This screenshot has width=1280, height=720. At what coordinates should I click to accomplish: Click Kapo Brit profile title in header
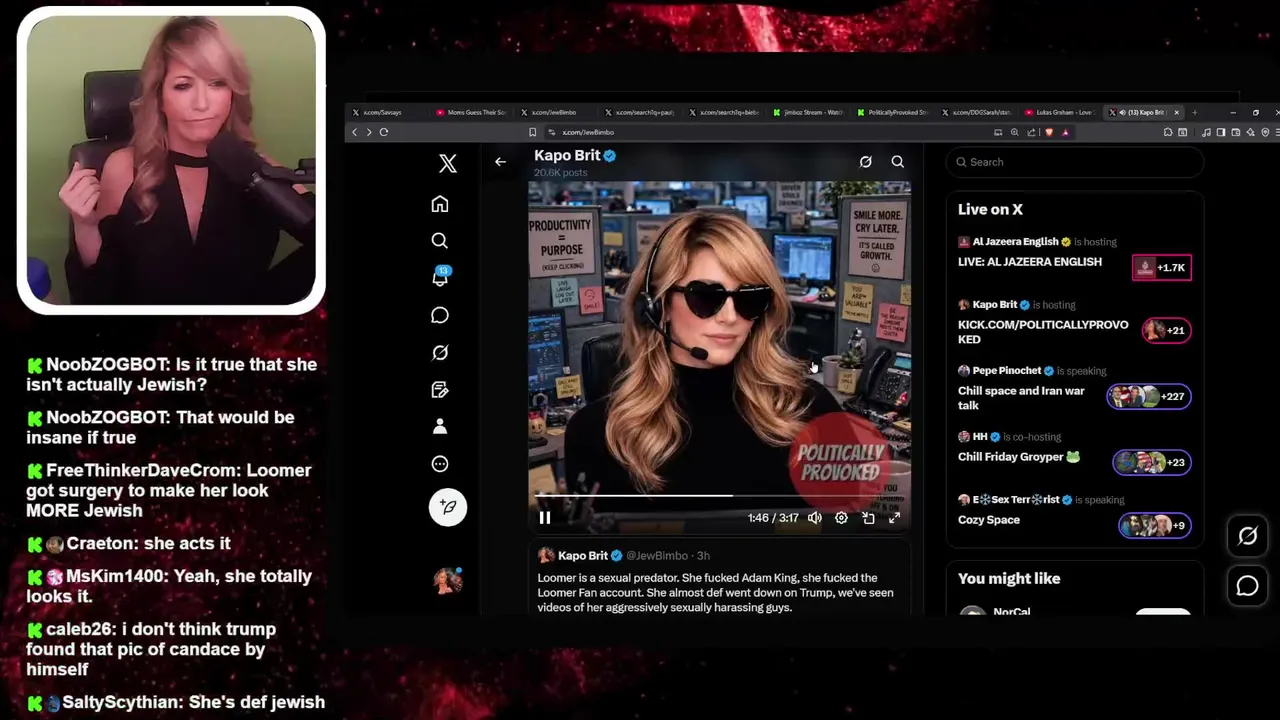[567, 155]
